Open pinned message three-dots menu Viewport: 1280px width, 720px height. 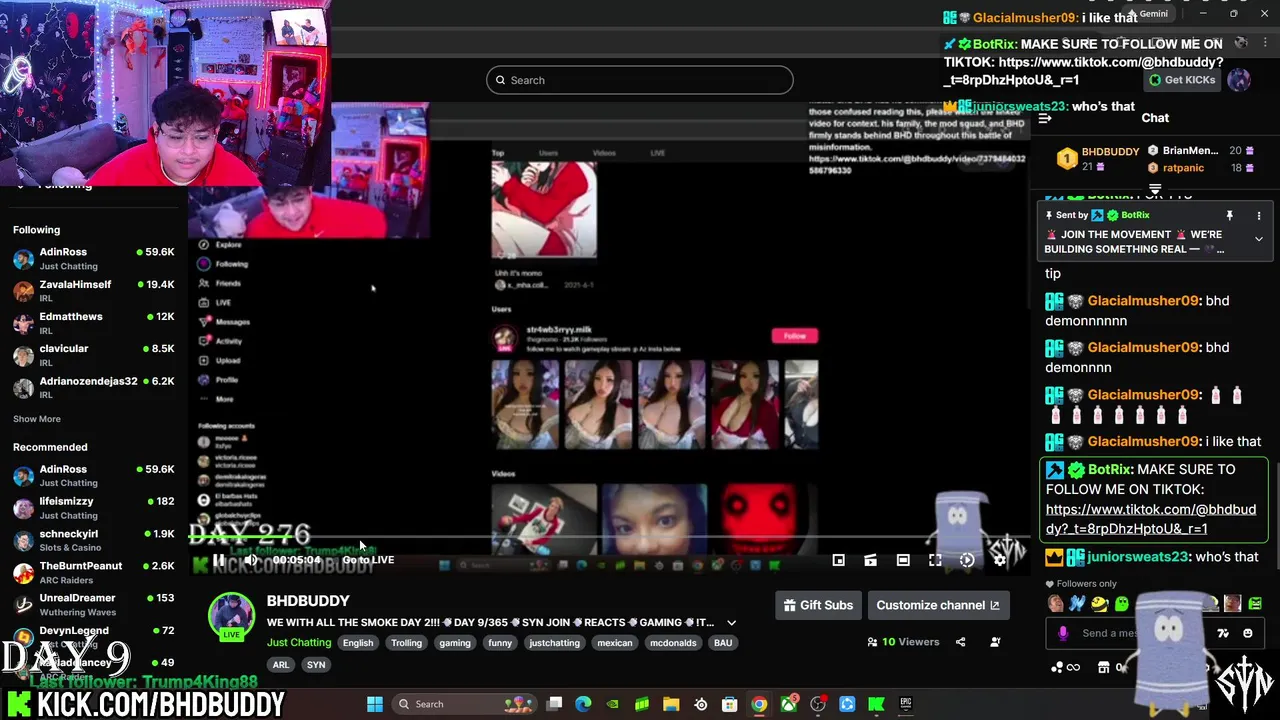[x=1259, y=216]
